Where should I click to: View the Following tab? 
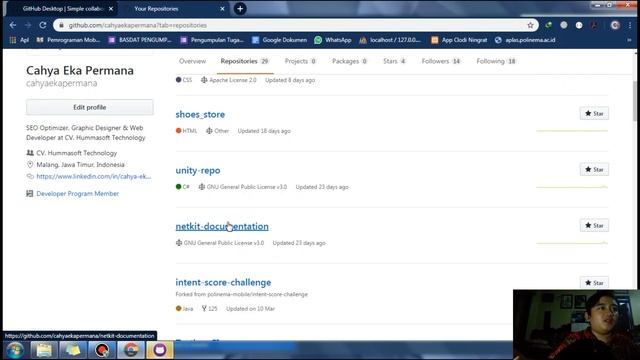click(496, 61)
